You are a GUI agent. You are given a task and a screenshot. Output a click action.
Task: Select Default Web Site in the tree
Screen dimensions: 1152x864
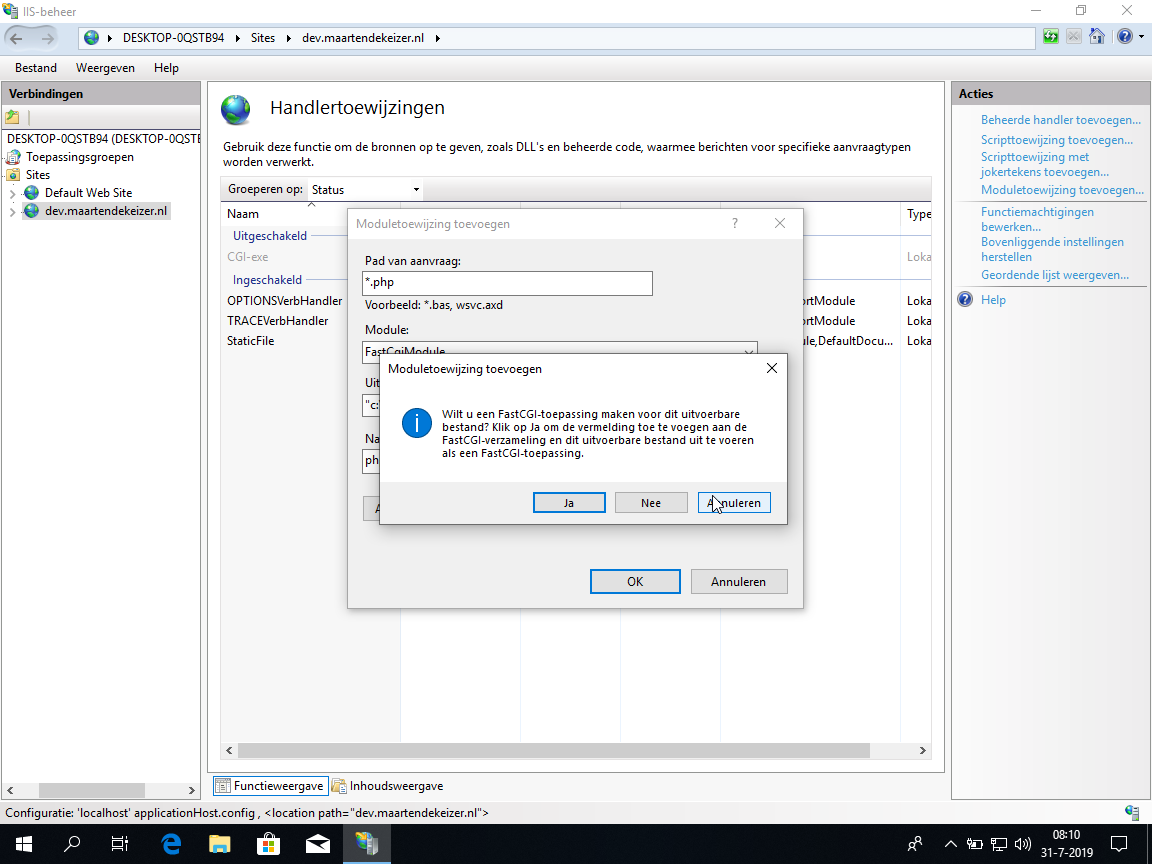point(88,192)
